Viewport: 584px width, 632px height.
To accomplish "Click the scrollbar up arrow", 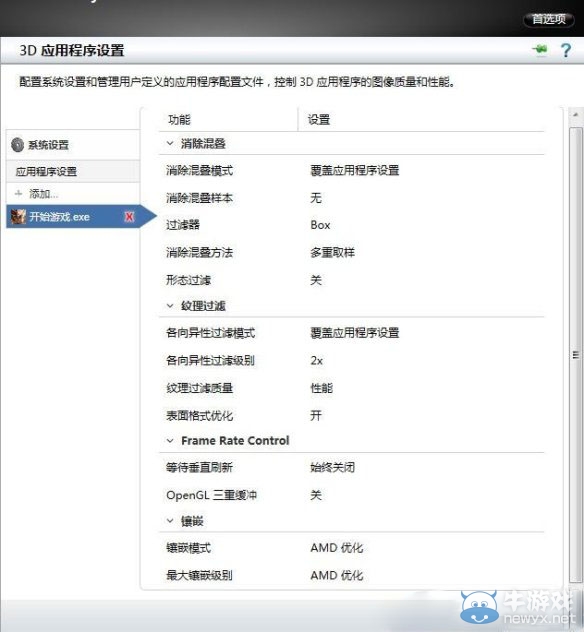I will [576, 116].
